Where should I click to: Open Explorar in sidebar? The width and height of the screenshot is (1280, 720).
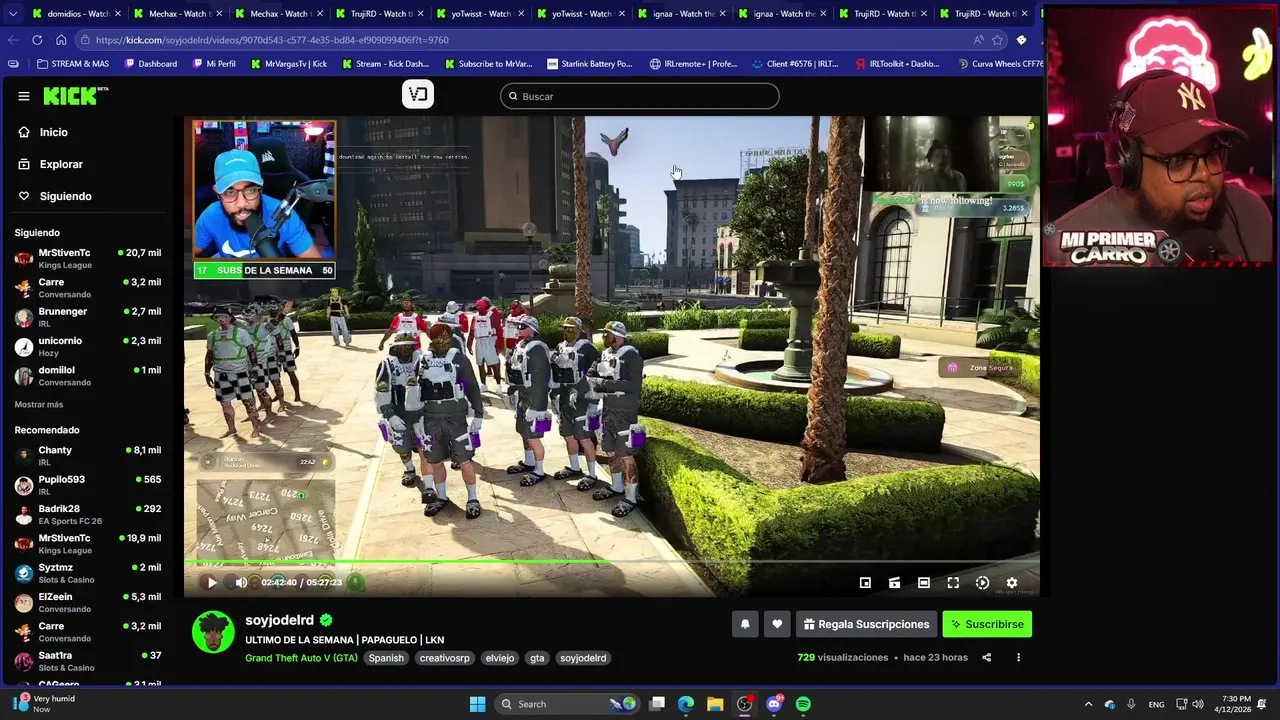(x=61, y=164)
